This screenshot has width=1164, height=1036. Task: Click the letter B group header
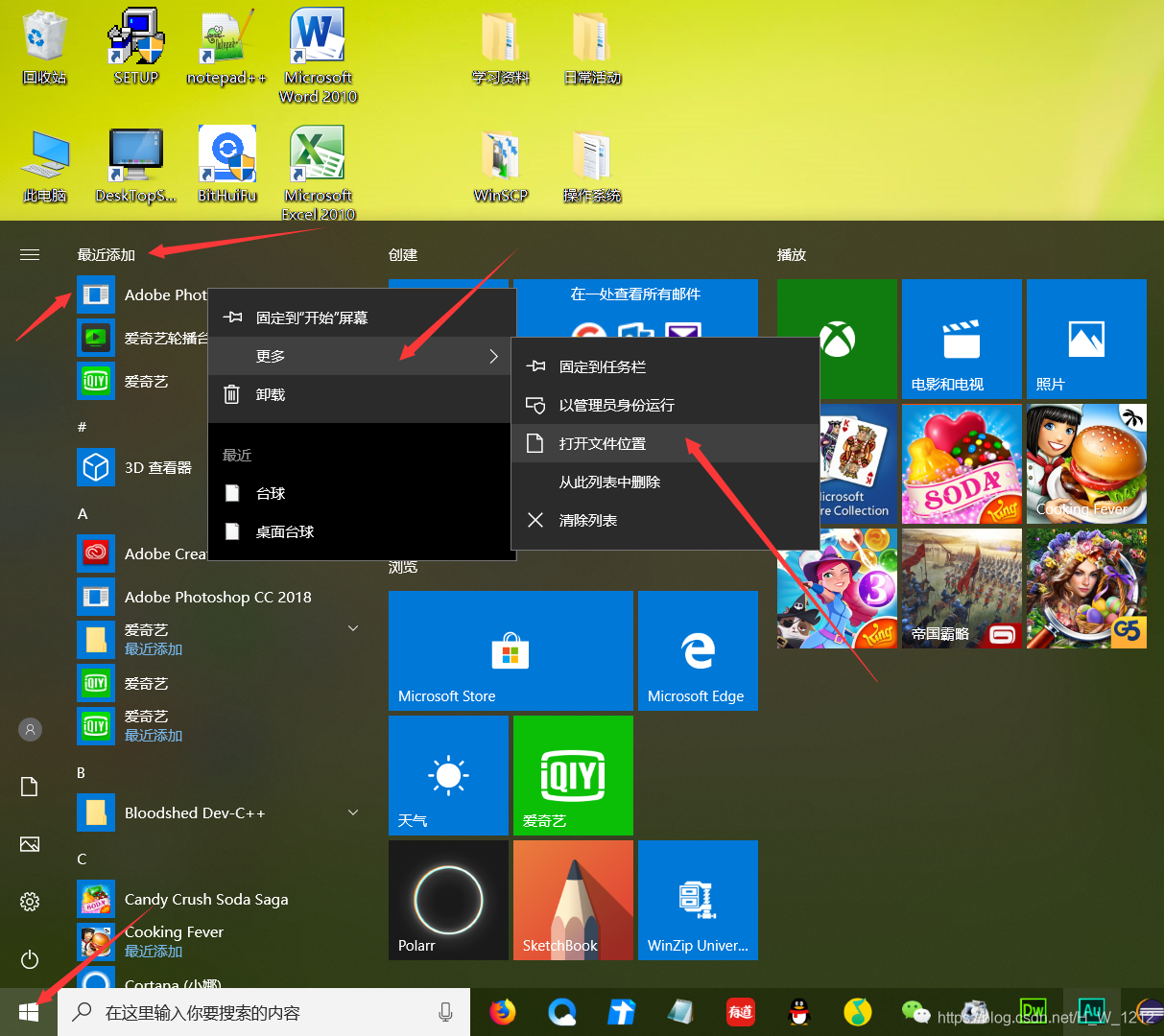pyautogui.click(x=82, y=772)
